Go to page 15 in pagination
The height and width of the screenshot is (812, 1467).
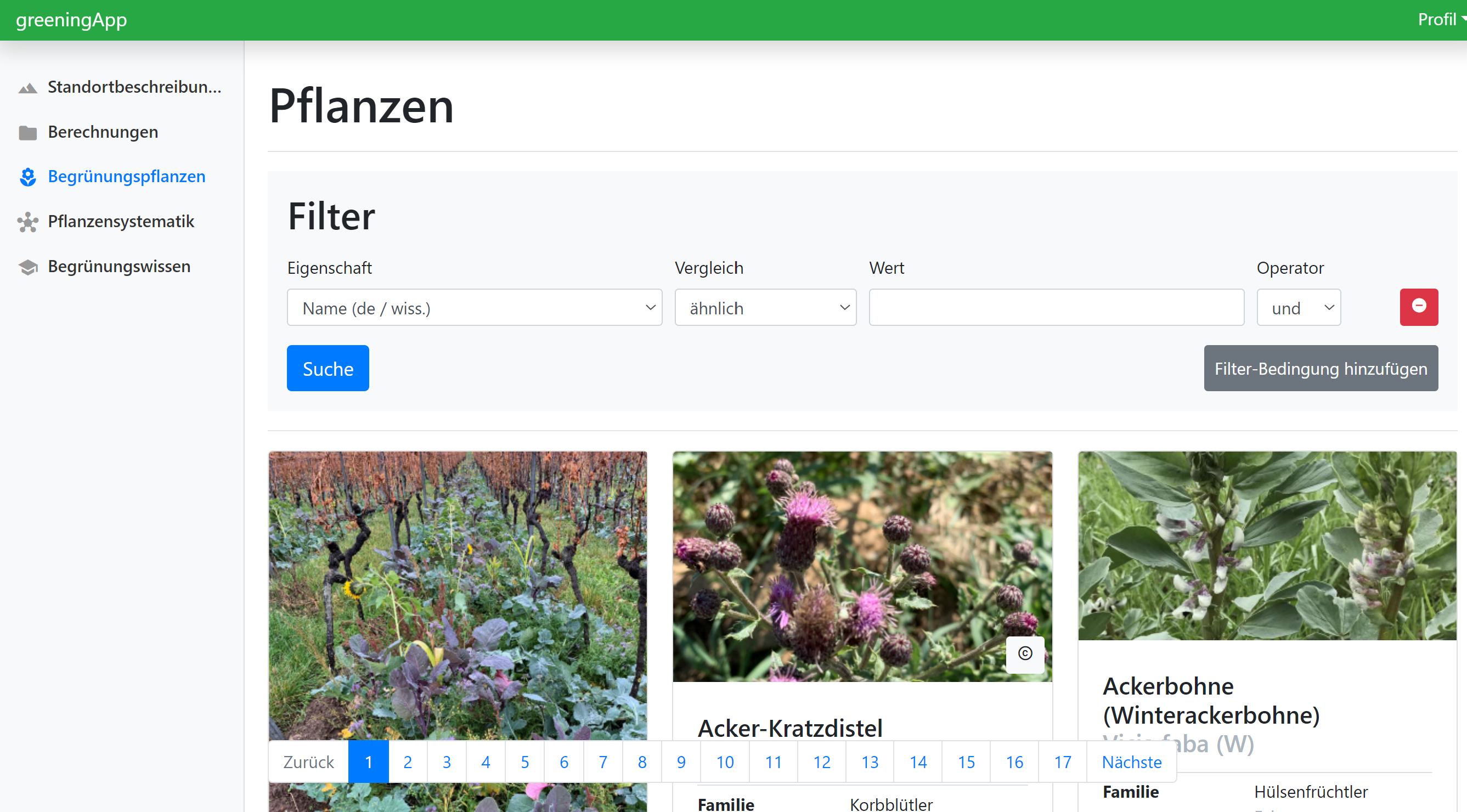point(967,762)
